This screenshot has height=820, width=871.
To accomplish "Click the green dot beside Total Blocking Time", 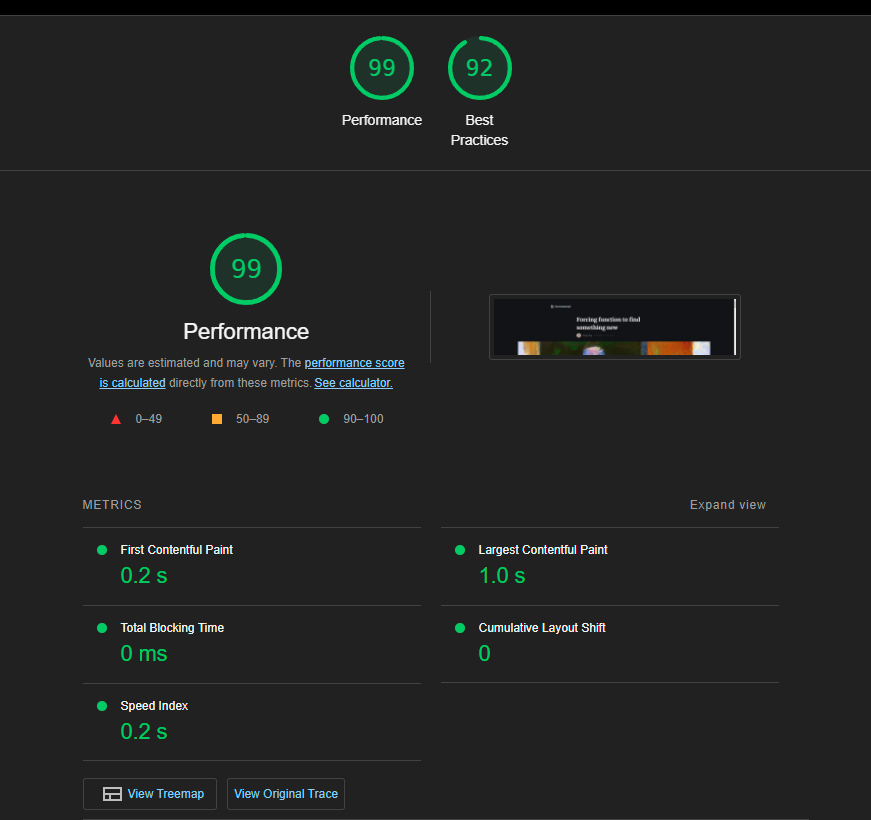I will click(101, 627).
